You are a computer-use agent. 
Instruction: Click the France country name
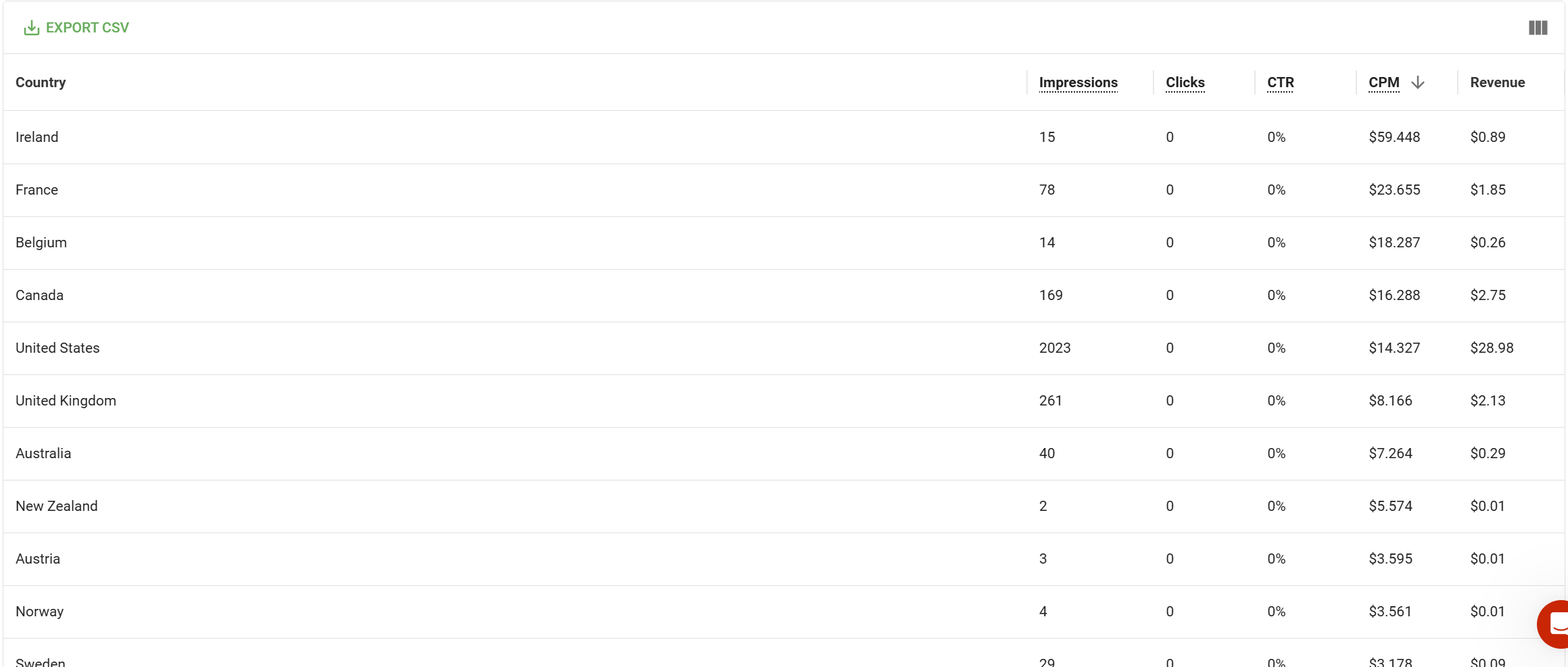(x=37, y=190)
